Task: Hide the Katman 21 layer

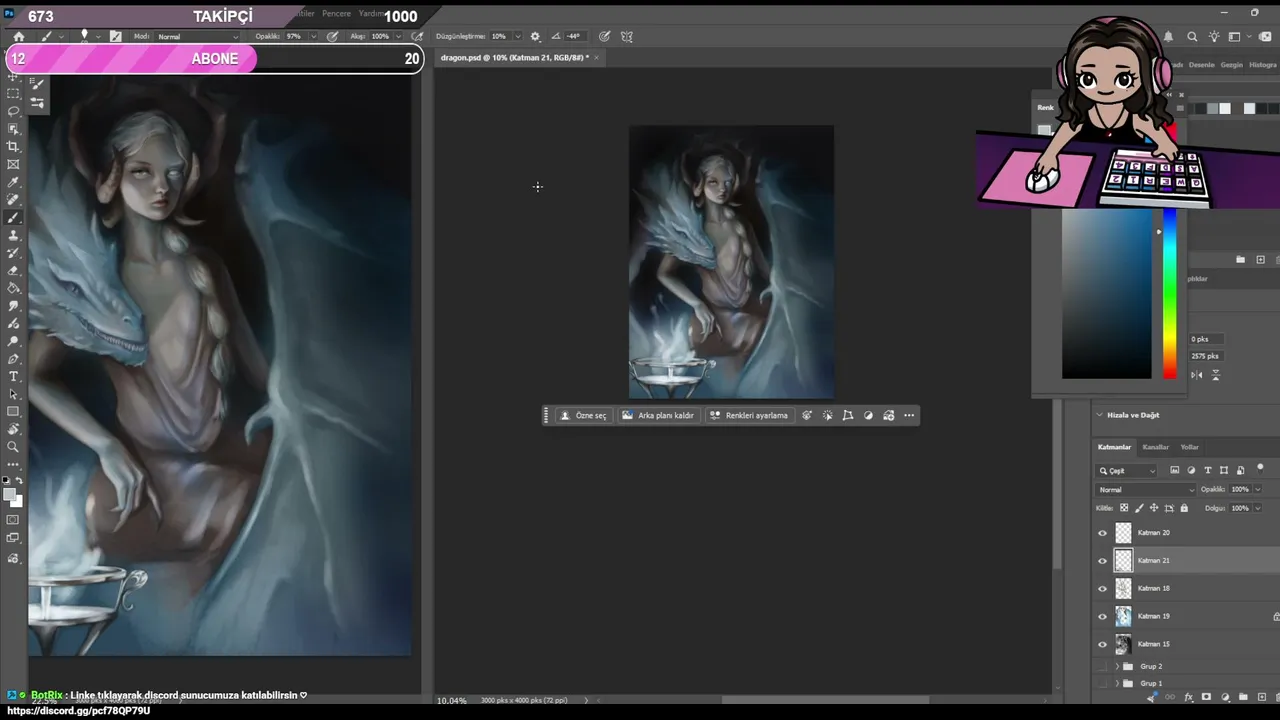Action: pos(1103,561)
